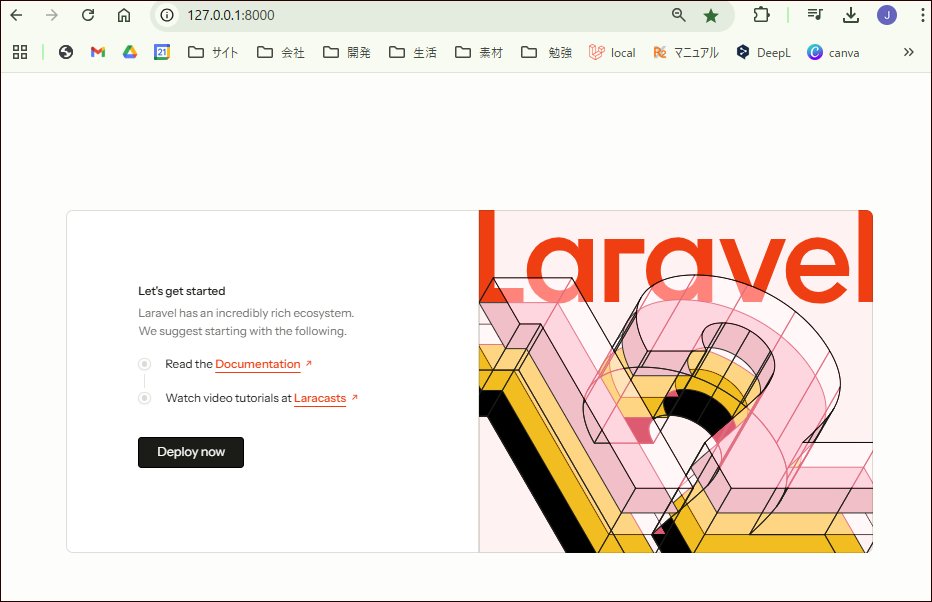Open the canva bookmark
Screen dimensions: 932x602
833,52
